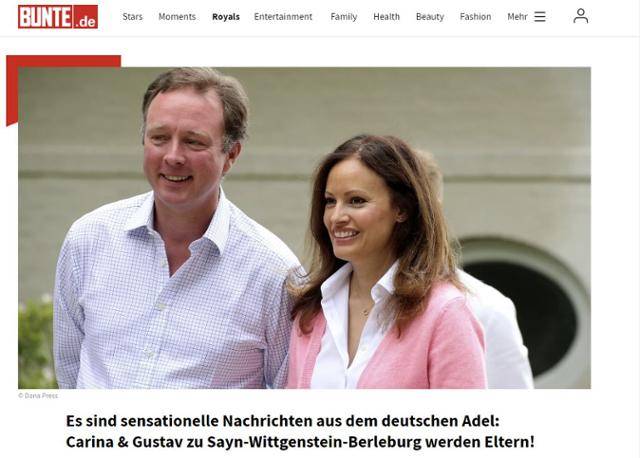
Task: Click headline line 'Carina & Gustav zu Sayn-Wittgenstein-Berleburg'
Action: (x=300, y=442)
